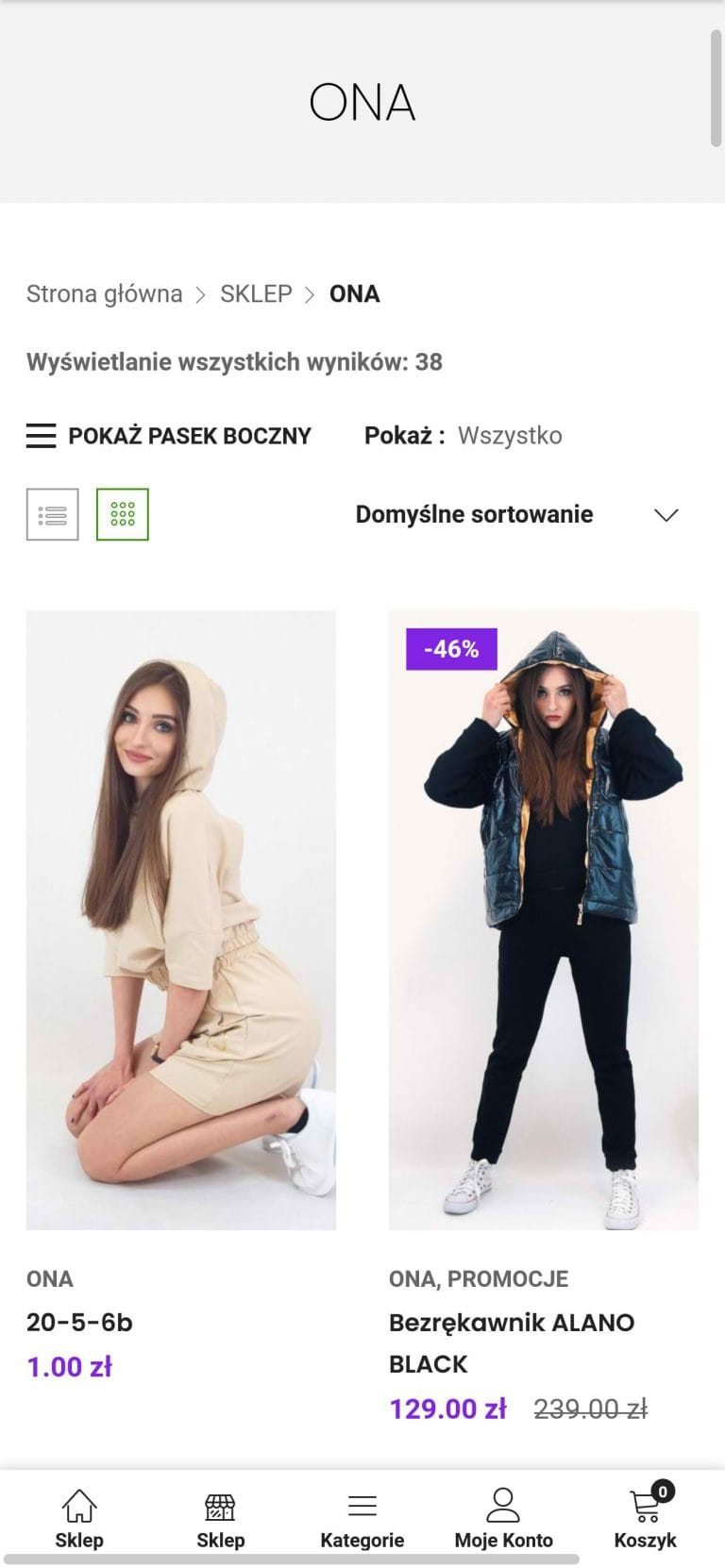Click the -46% discount badge
Image resolution: width=725 pixels, height=1568 pixels.
click(x=451, y=649)
